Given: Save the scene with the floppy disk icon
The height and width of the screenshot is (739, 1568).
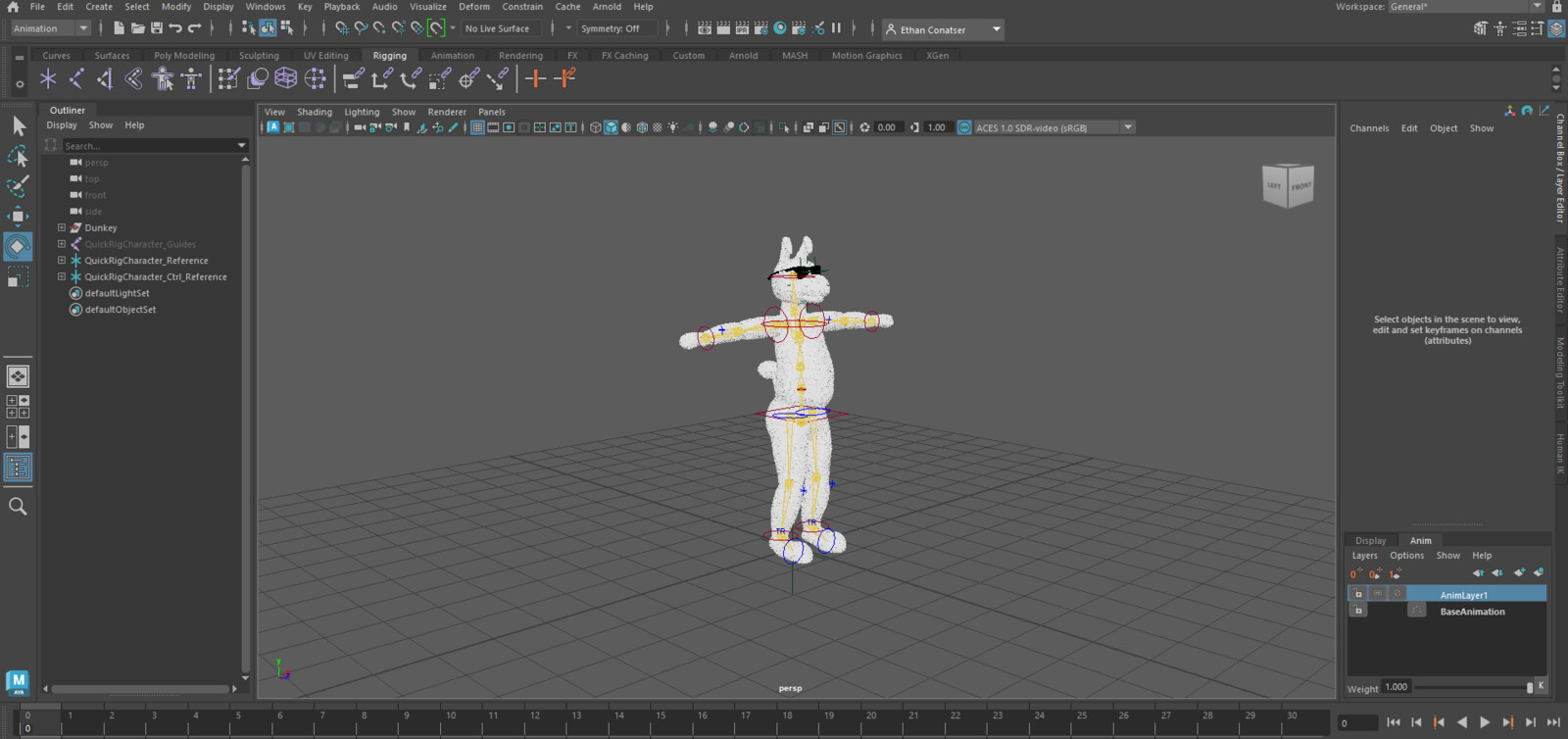Looking at the screenshot, I should pos(157,28).
